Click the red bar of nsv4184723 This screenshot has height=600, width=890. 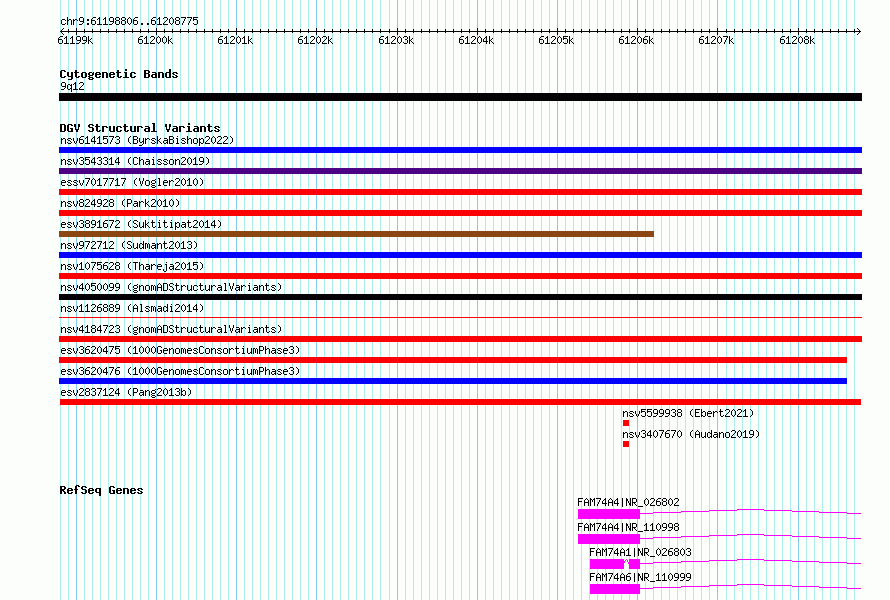[460, 339]
